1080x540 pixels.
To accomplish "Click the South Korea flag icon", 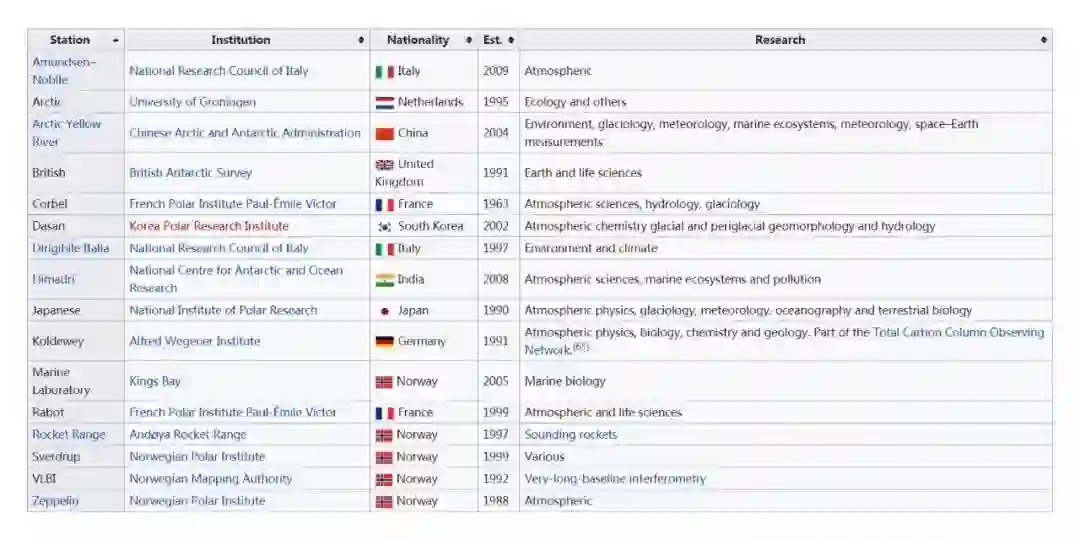I will coord(384,227).
